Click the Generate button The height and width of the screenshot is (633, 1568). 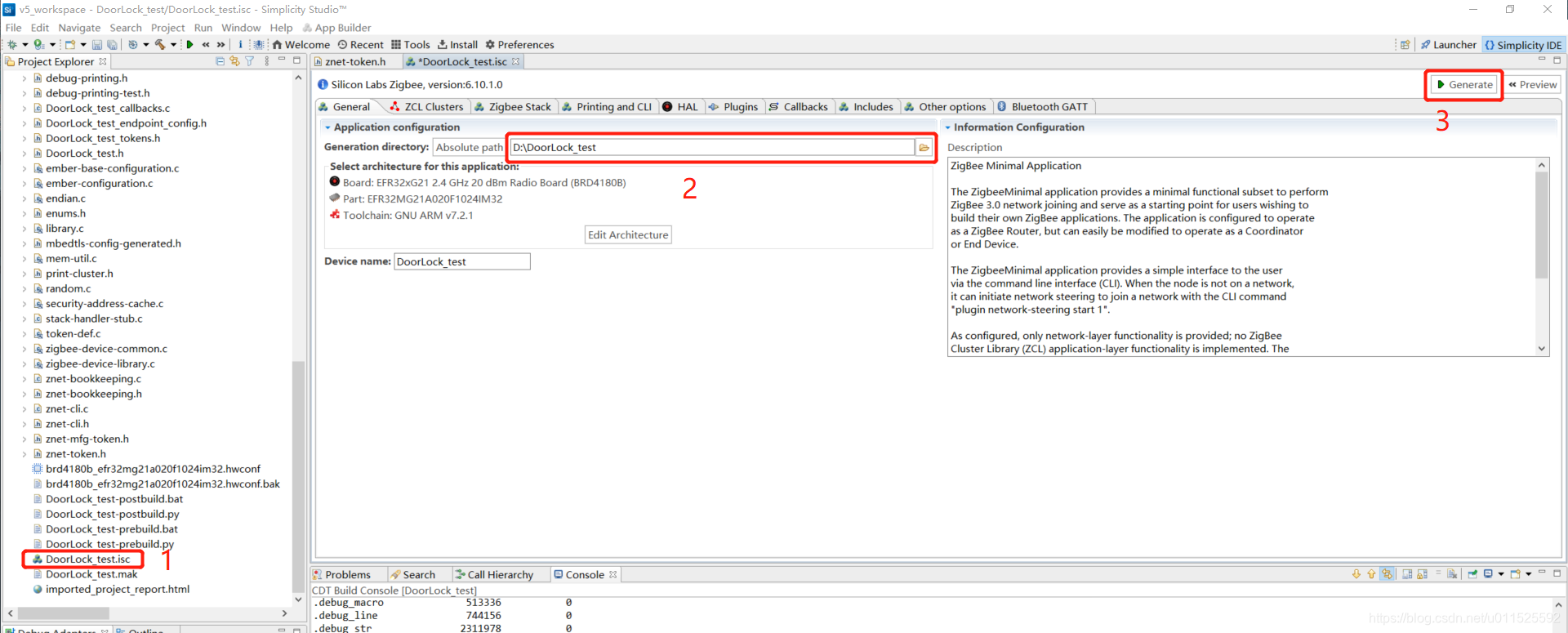pos(1465,84)
